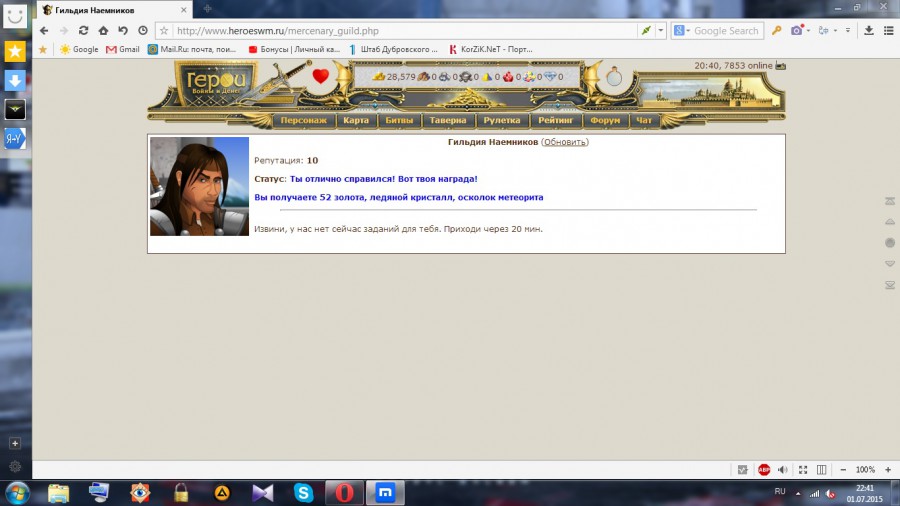Open browsing history clock icon
The width and height of the screenshot is (900, 506).
[x=143, y=30]
